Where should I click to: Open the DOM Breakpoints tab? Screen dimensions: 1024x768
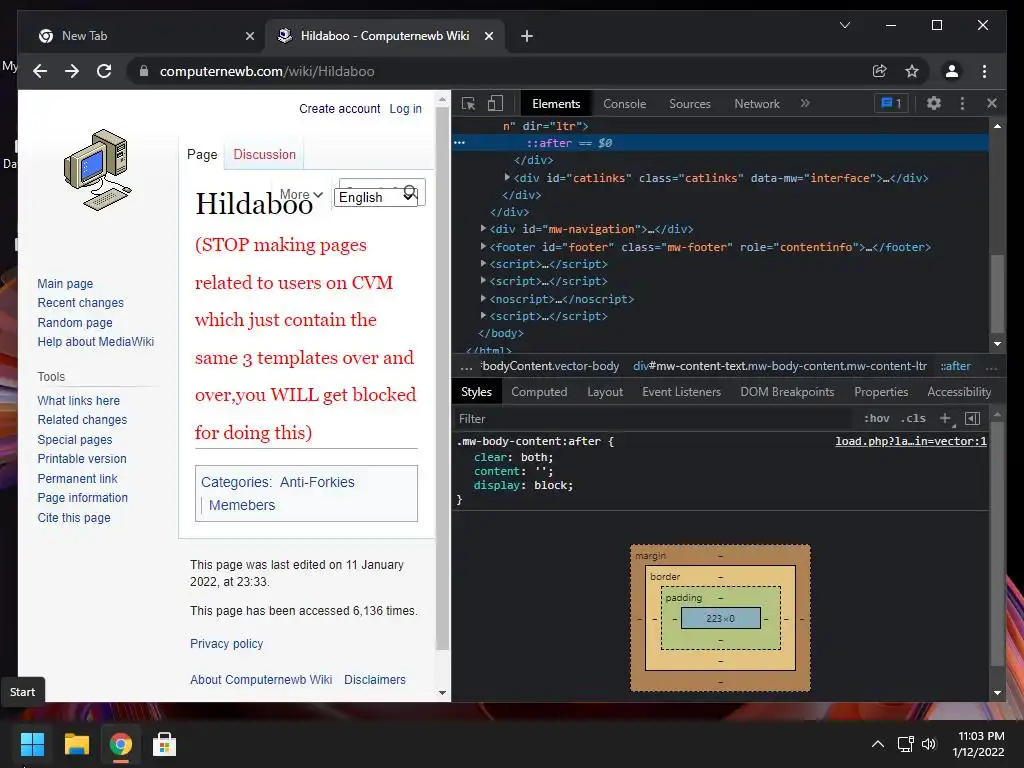click(x=787, y=391)
